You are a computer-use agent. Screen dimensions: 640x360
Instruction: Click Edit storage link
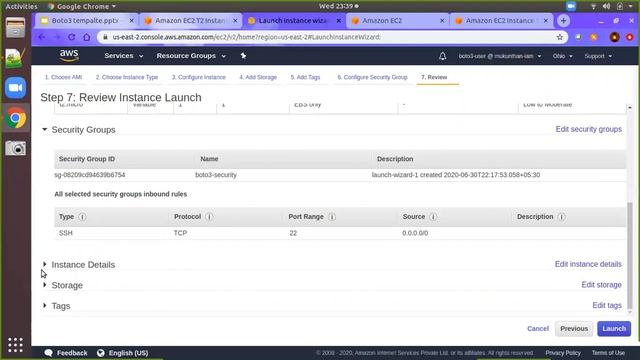[x=601, y=284]
